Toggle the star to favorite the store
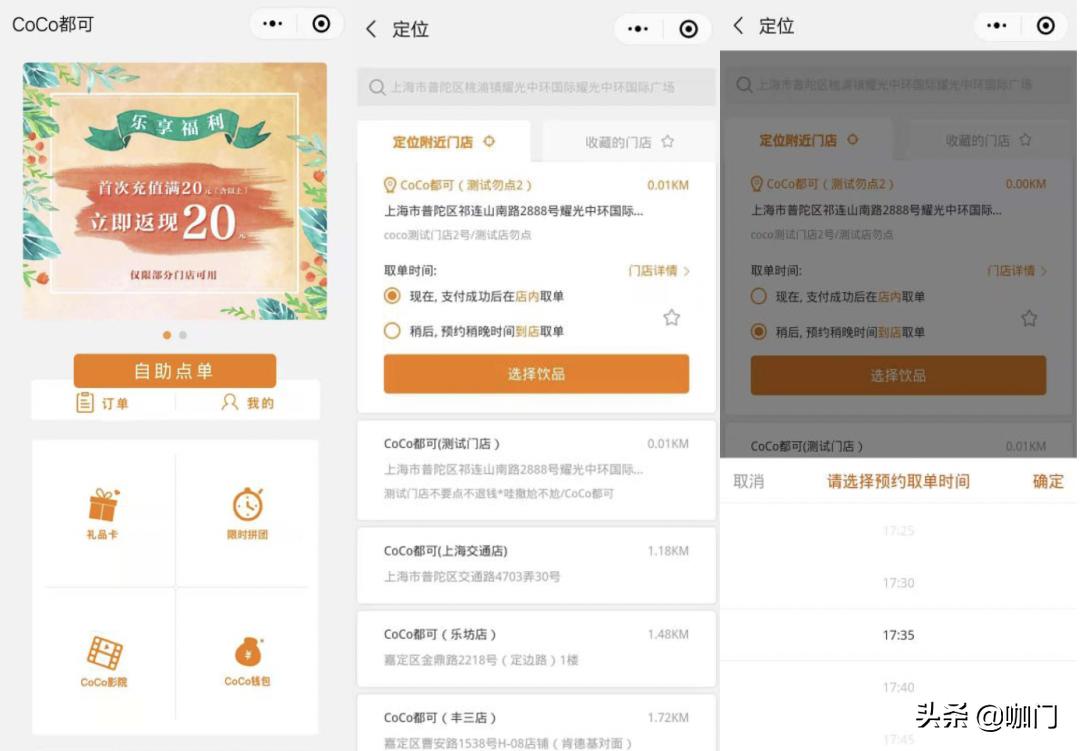The height and width of the screenshot is (751, 1080). (x=672, y=318)
